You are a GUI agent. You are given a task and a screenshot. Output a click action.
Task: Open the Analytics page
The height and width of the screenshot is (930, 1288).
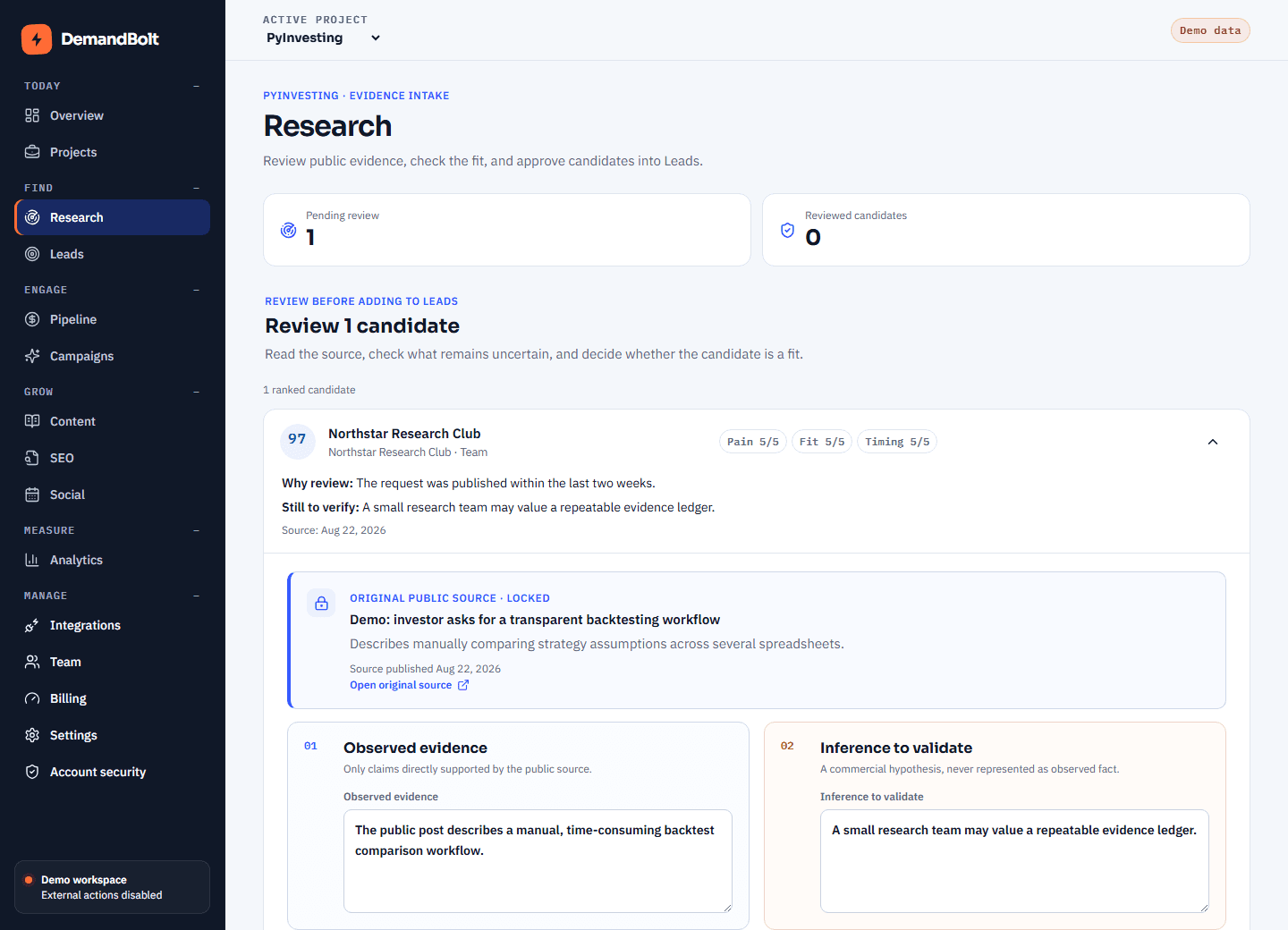point(113,560)
